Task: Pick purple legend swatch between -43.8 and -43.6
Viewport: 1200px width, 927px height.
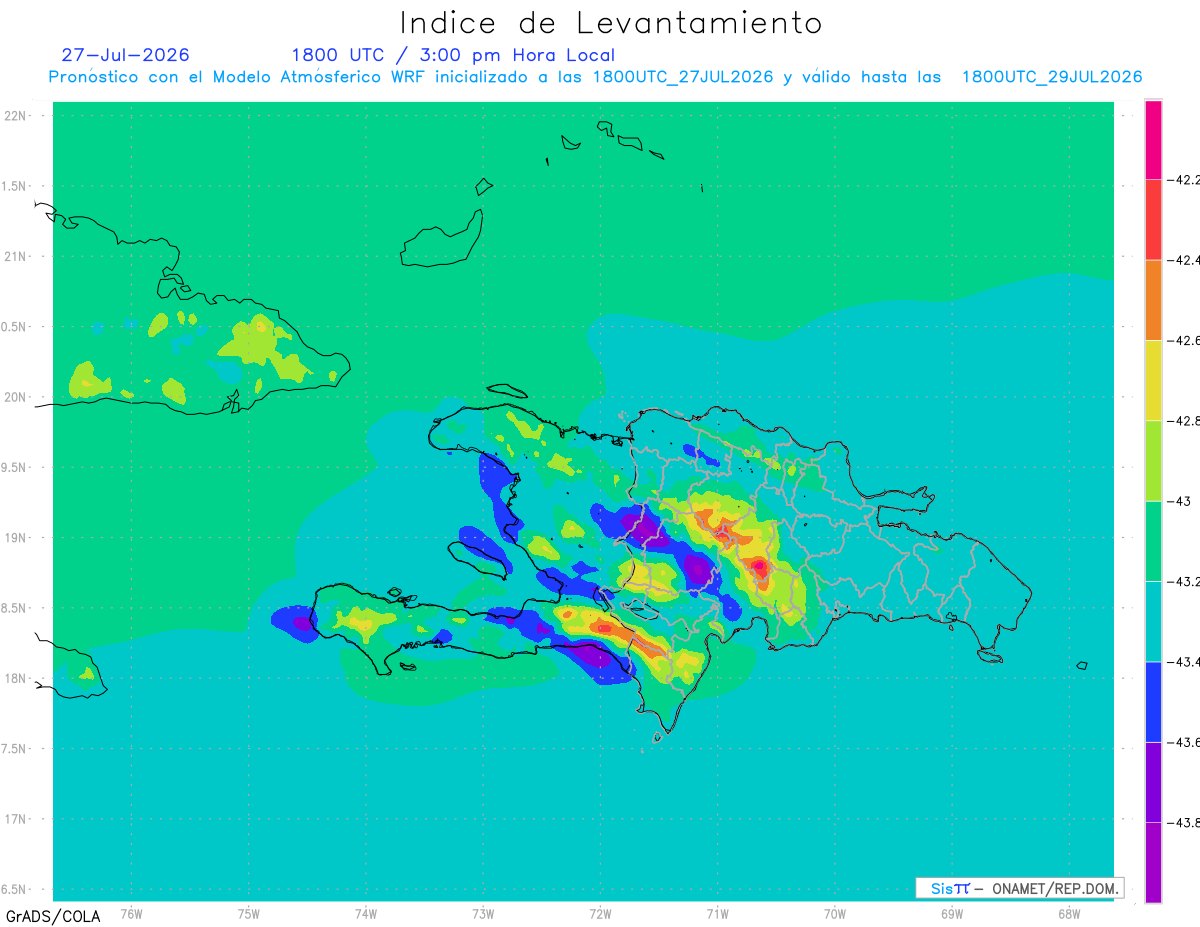Action: (x=1153, y=782)
